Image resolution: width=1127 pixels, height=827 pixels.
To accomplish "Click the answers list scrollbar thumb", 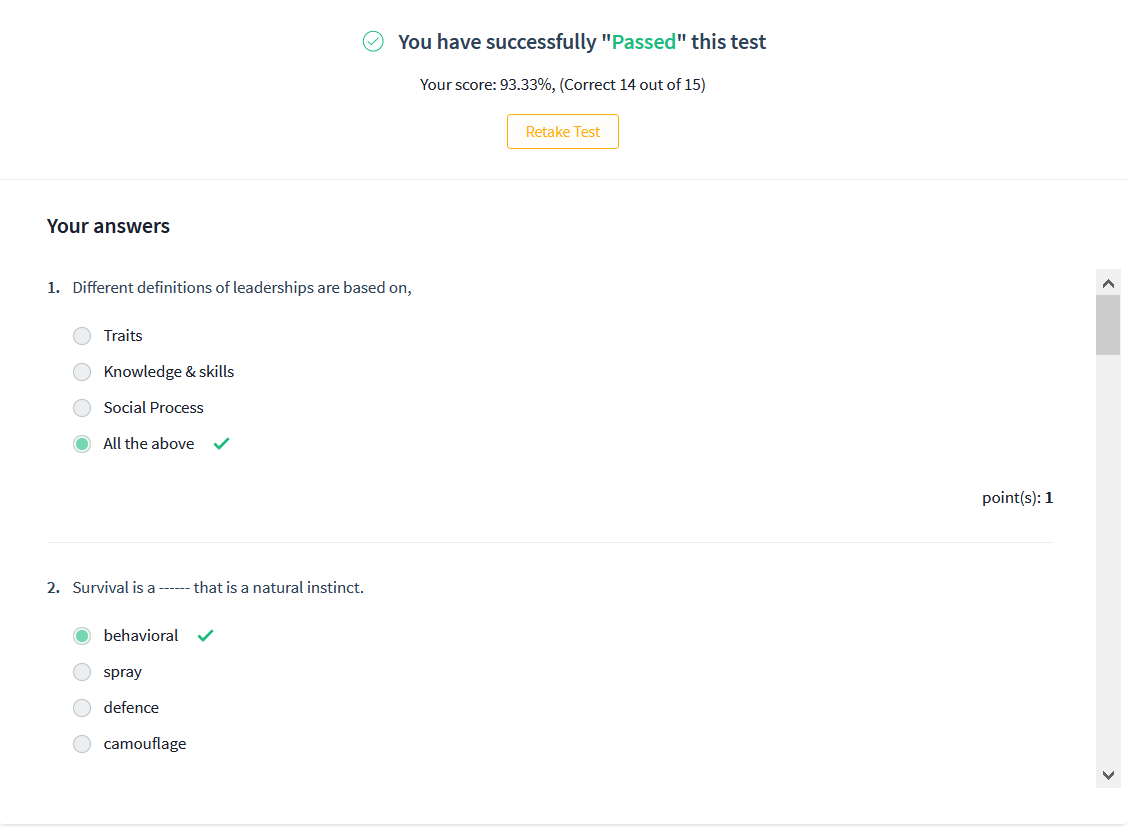I will click(1107, 325).
